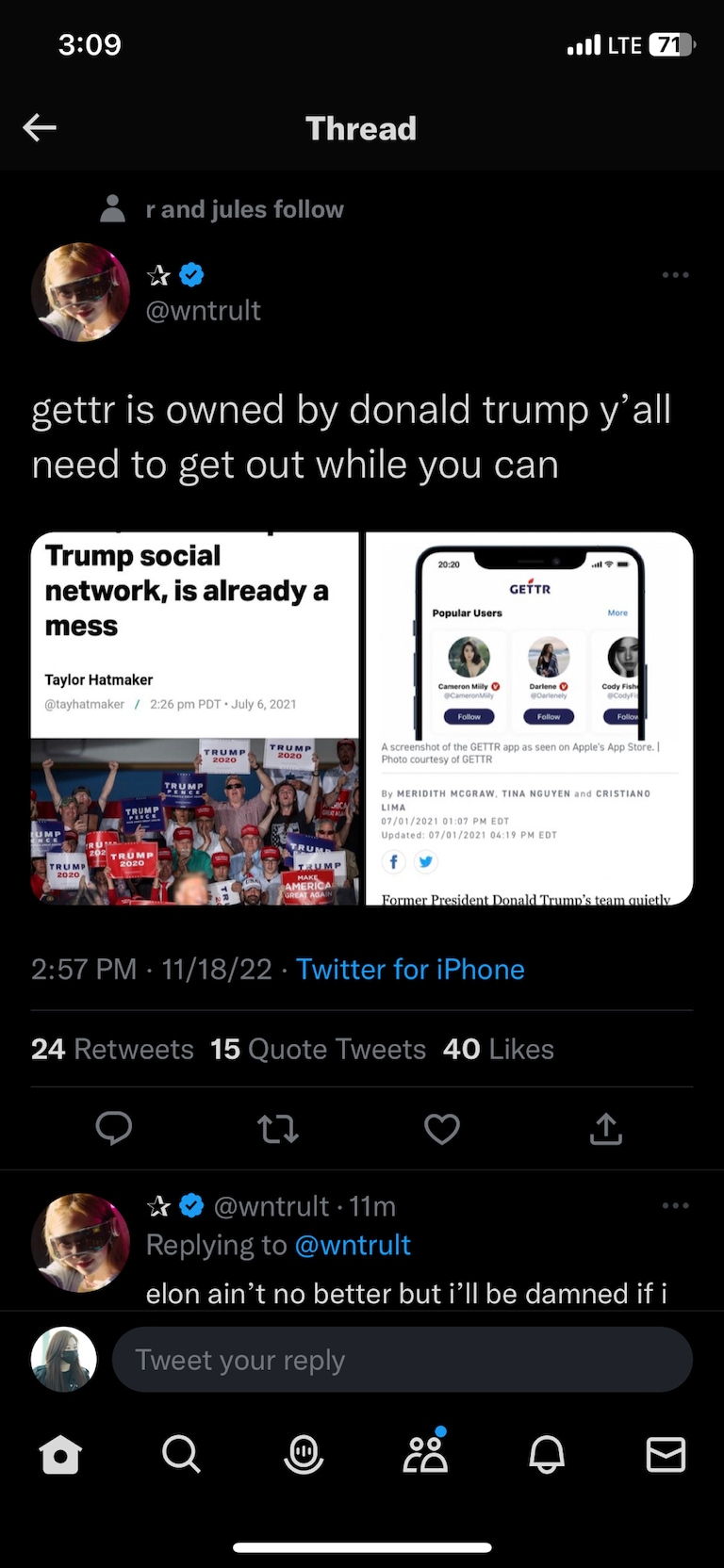Image resolution: width=724 pixels, height=1568 pixels.
Task: View the 24 Retweets list
Action: pyautogui.click(x=112, y=1049)
